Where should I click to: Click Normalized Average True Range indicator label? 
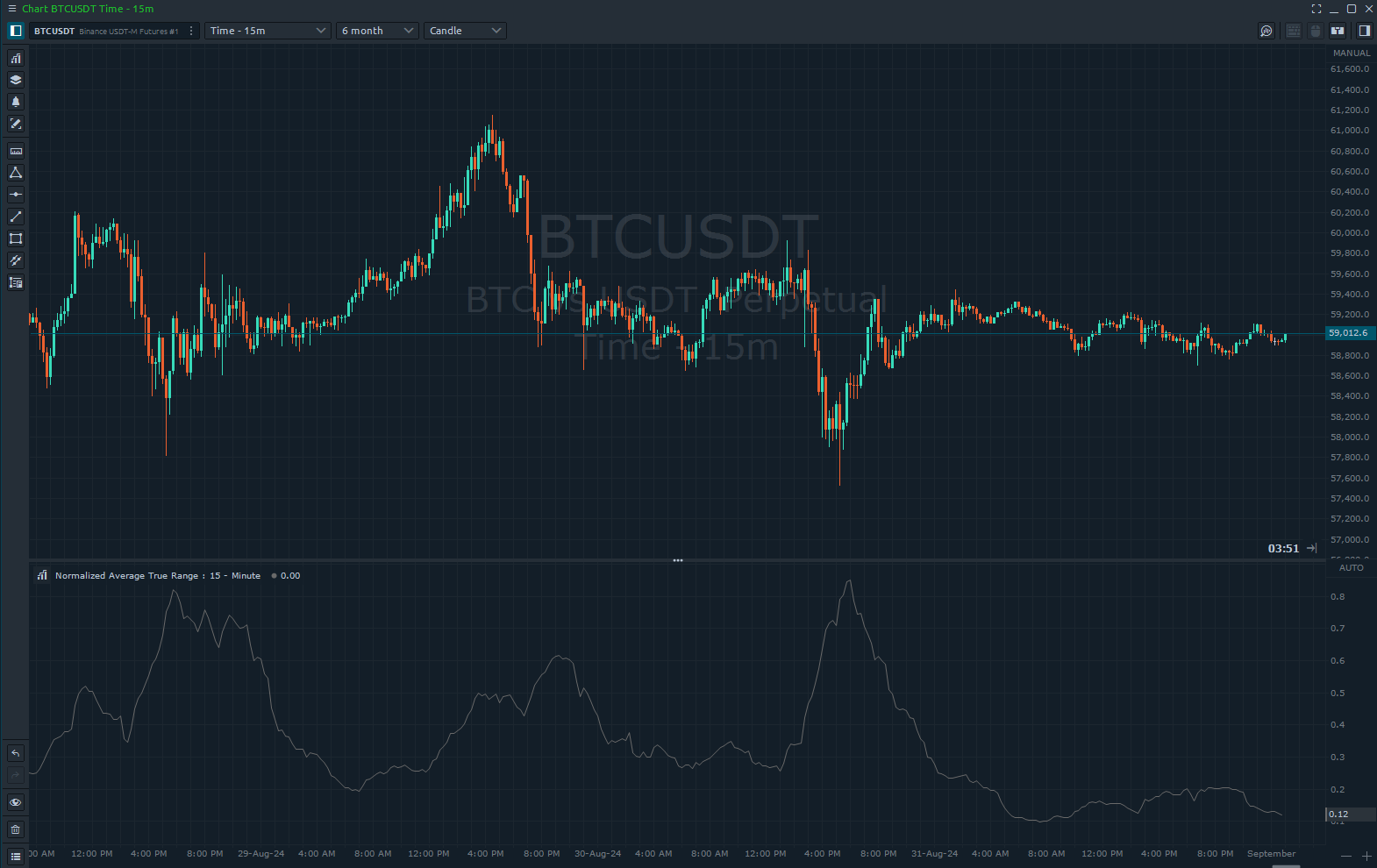tap(158, 576)
